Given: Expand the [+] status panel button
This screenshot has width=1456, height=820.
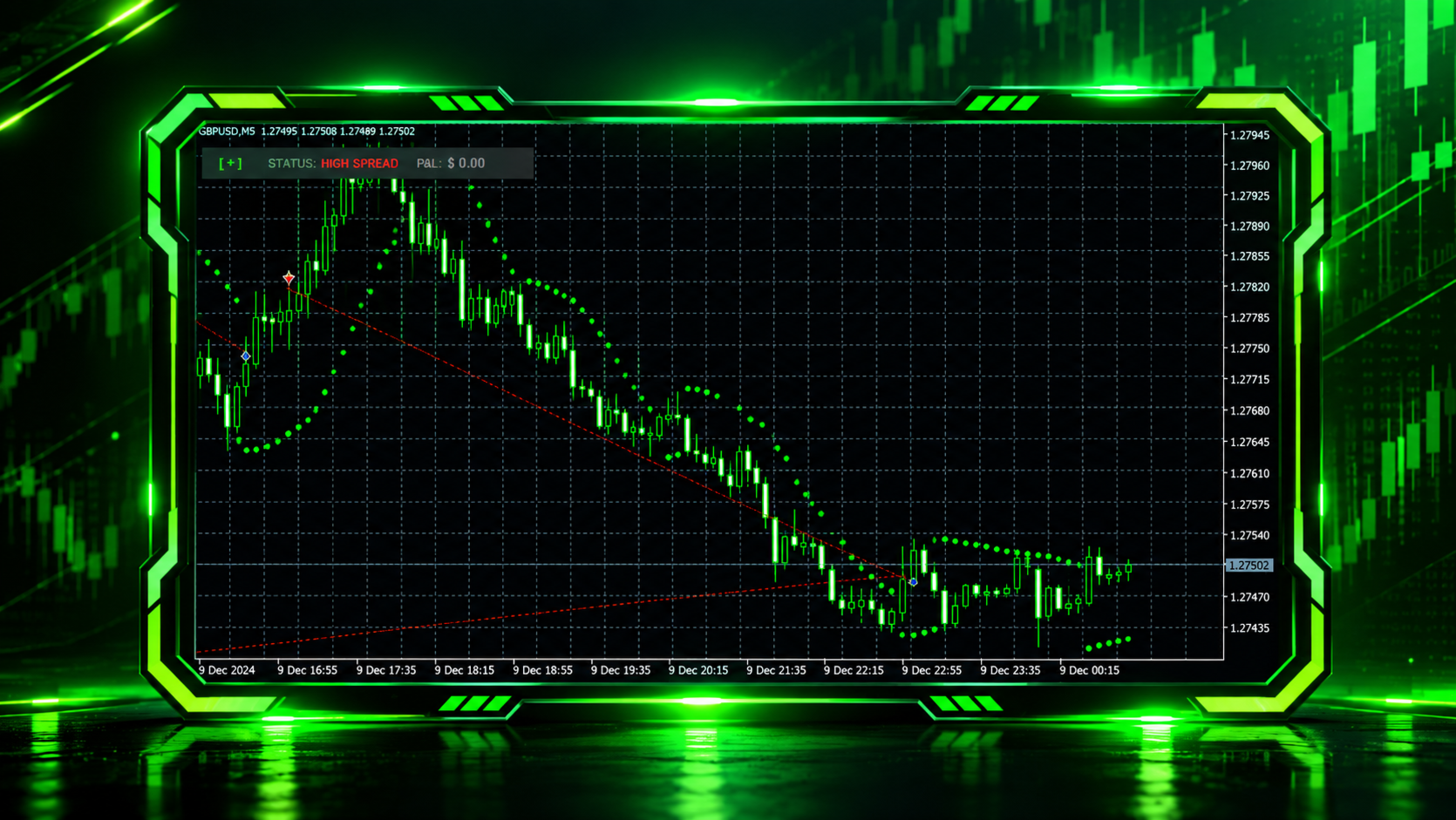Looking at the screenshot, I should [x=230, y=163].
